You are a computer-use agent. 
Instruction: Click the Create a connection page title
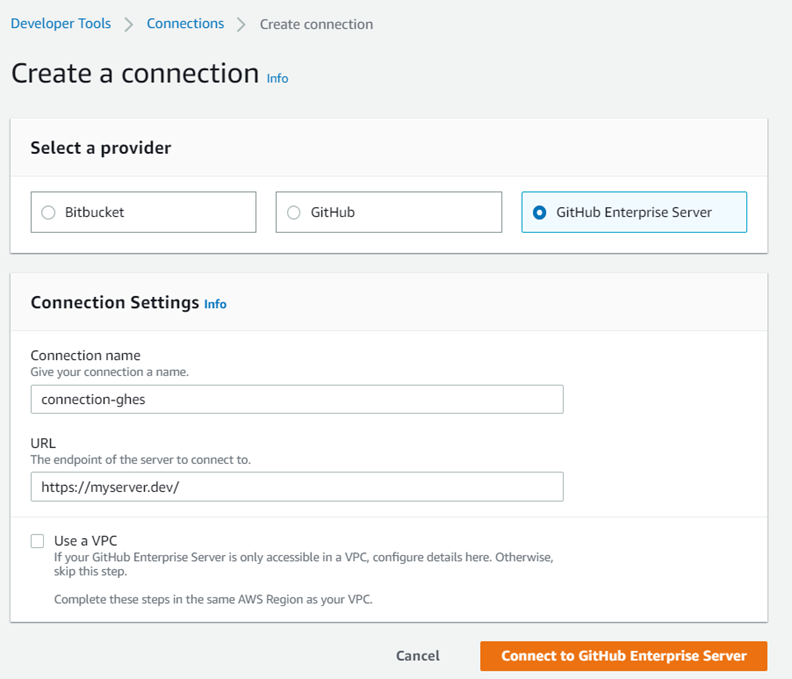[134, 73]
